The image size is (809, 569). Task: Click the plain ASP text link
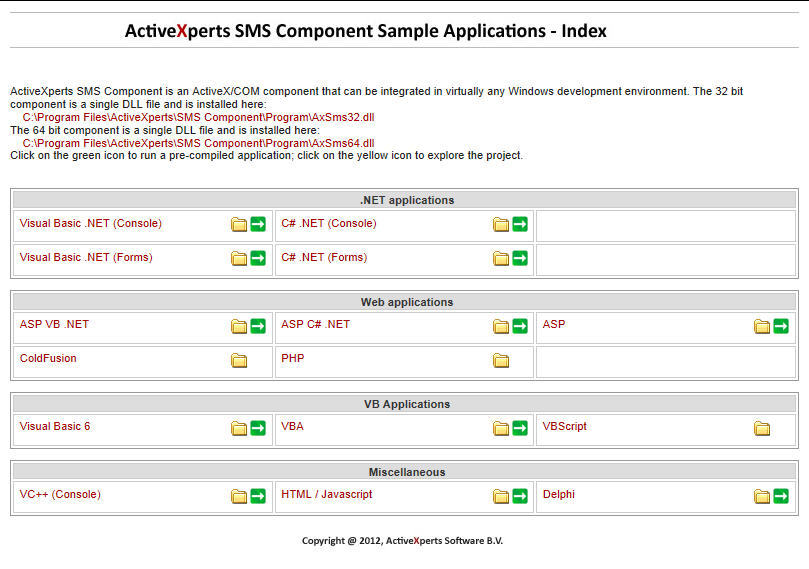[554, 324]
